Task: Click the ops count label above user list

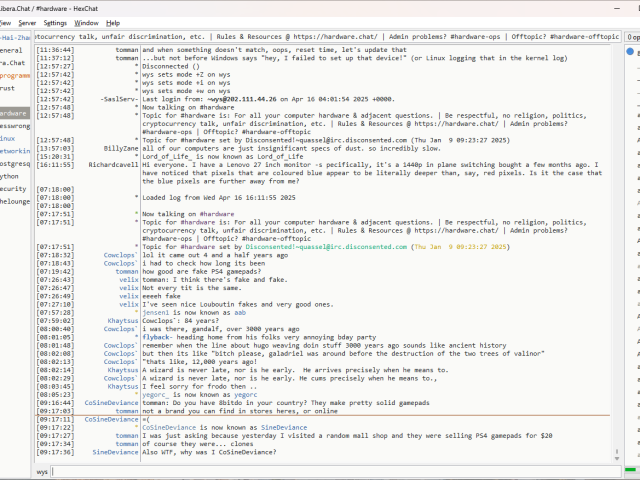Action: pos(632,36)
